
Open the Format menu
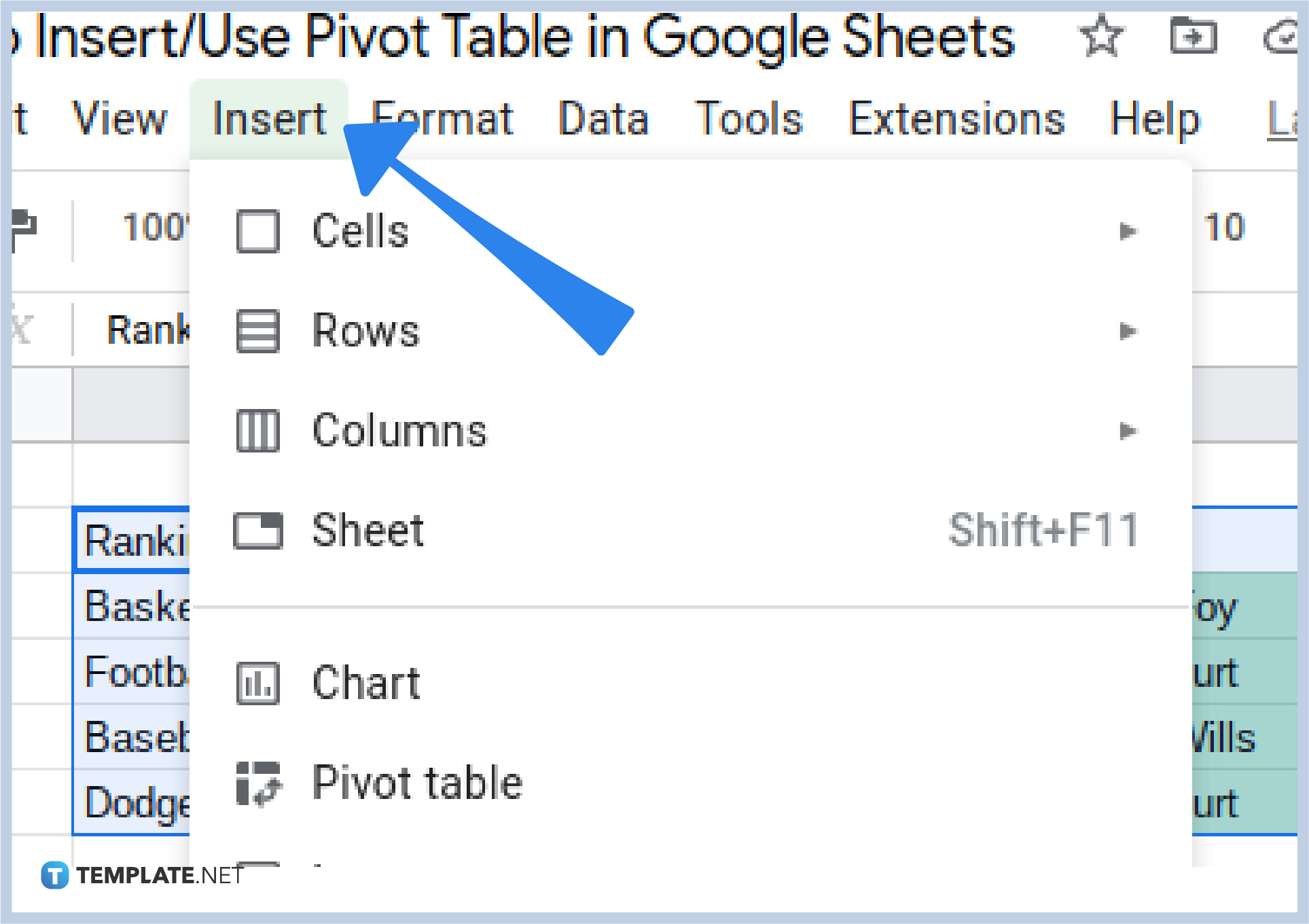point(445,118)
